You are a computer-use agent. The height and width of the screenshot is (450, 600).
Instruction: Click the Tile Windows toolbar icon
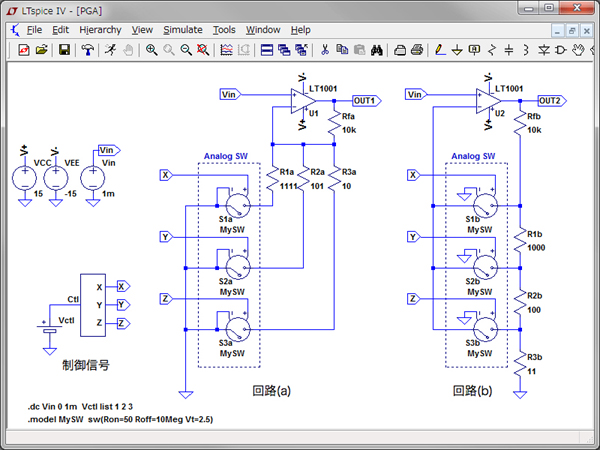(x=268, y=49)
